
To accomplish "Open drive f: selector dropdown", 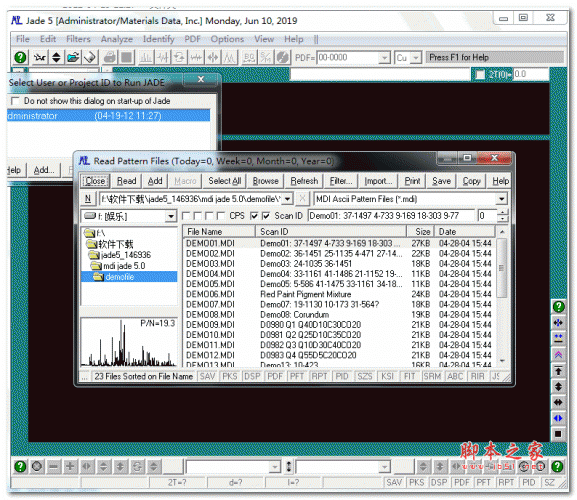I will 171,216.
